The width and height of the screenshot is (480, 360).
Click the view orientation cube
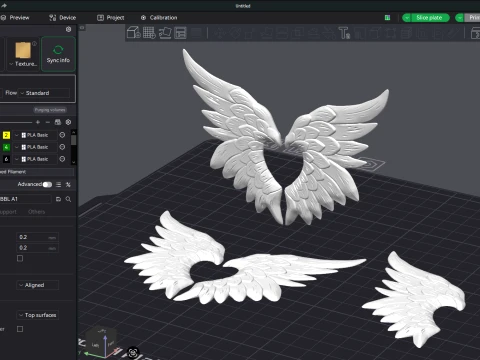pyautogui.click(x=100, y=342)
